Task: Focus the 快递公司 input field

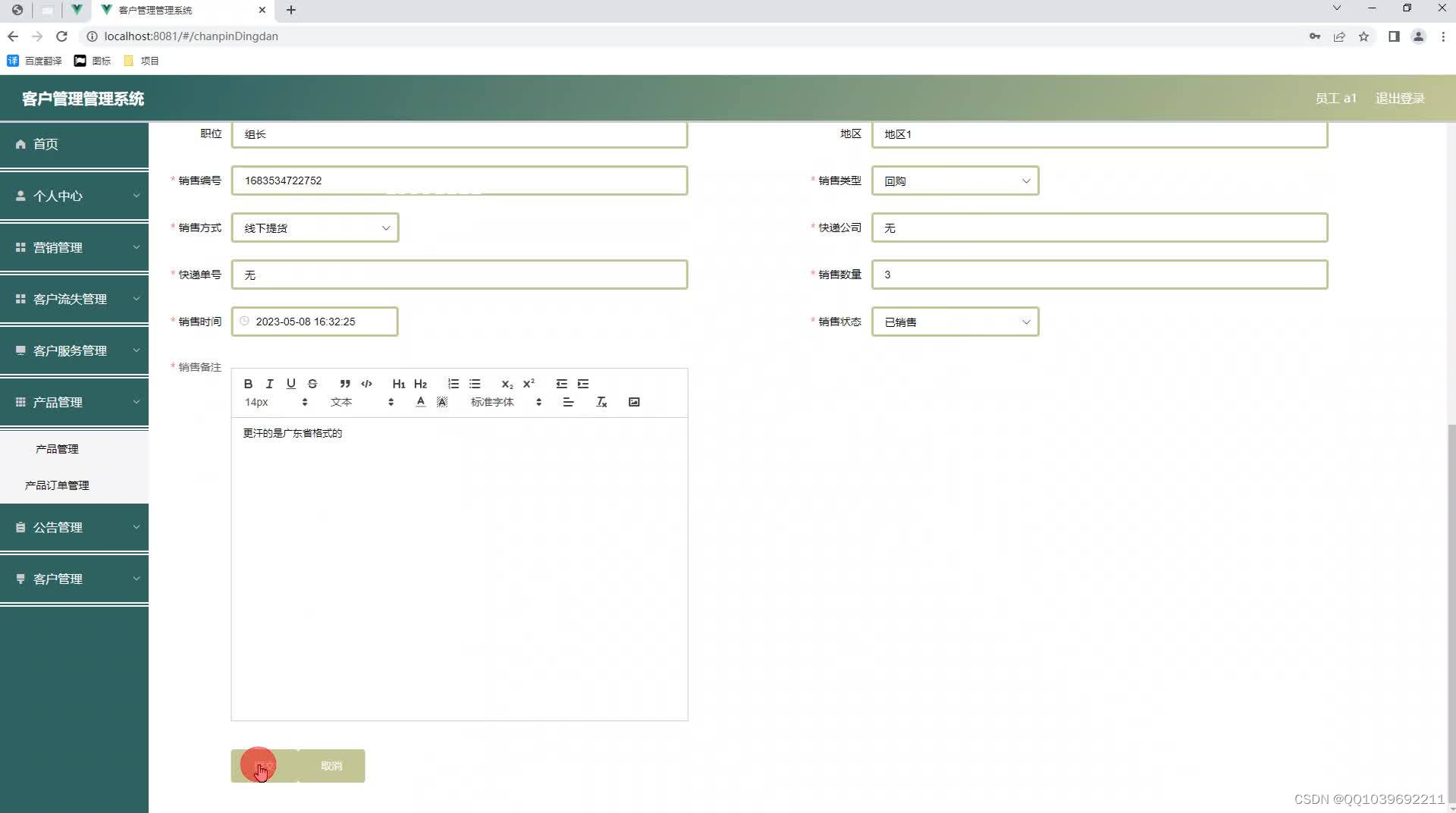Action: point(1100,228)
